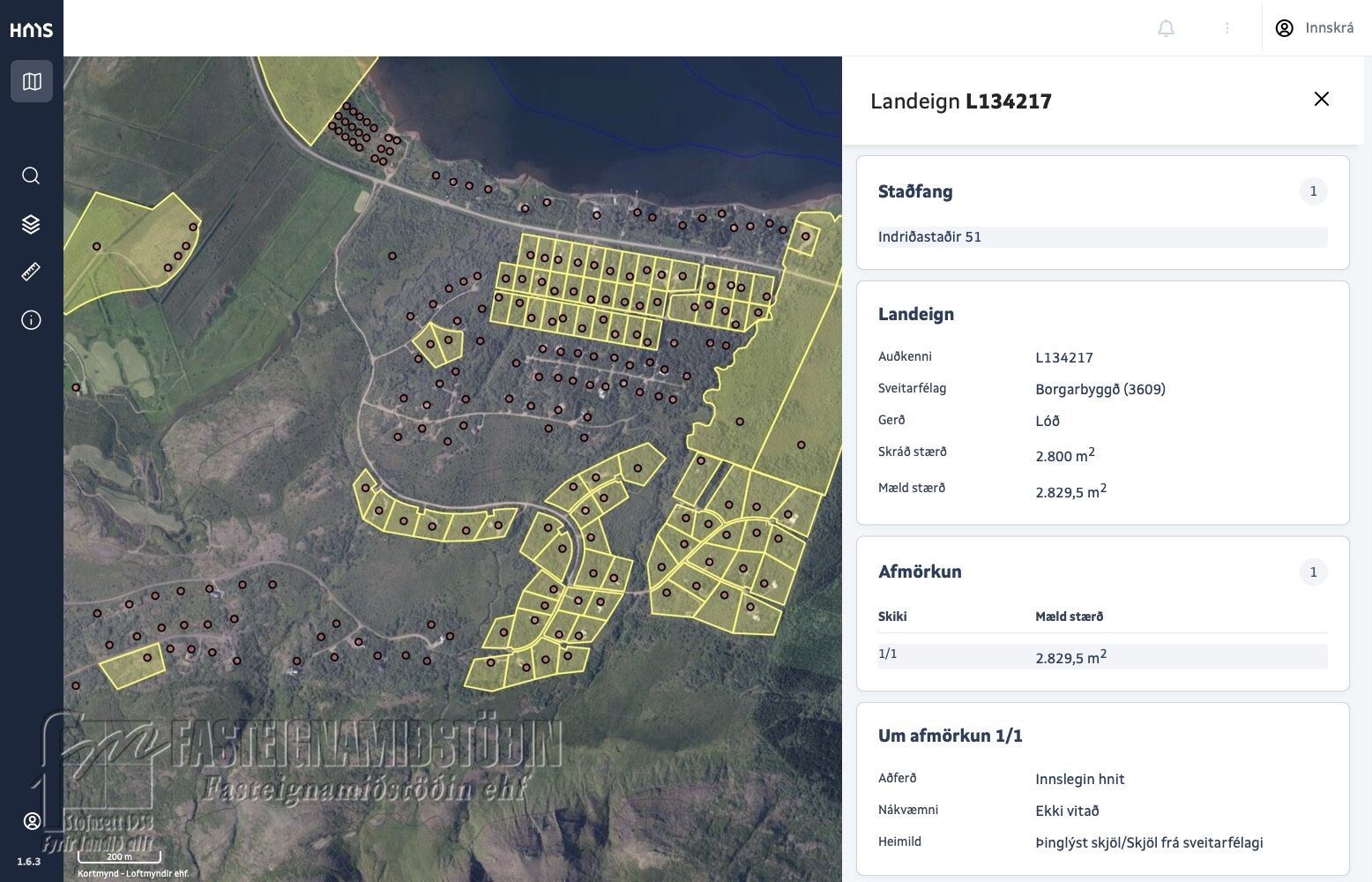The image size is (1372, 882).
Task: Click the 200 m map scale bar
Action: click(119, 856)
